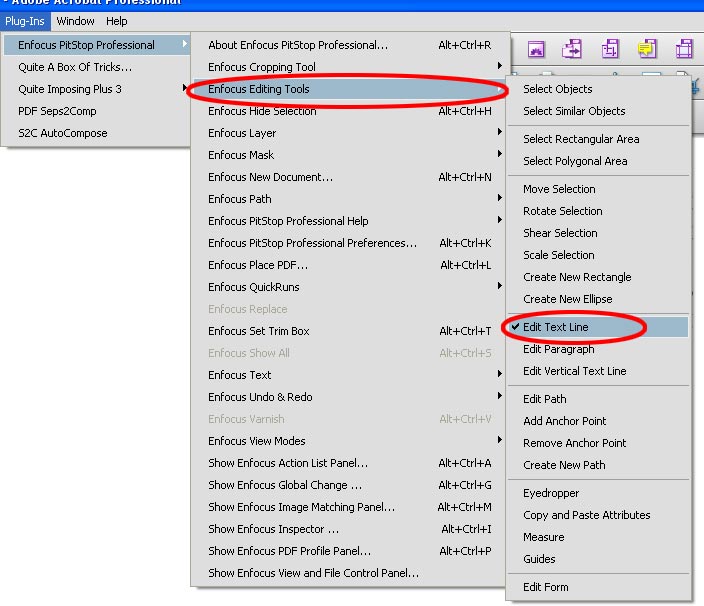Choose Quite A Box Of Tricks
704x606 pixels.
pos(97,67)
